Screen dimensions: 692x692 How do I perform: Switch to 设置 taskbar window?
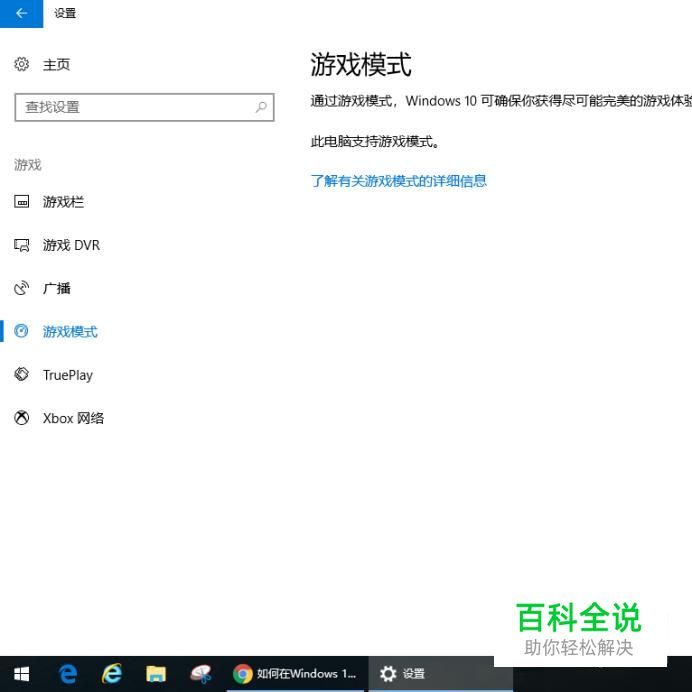[440, 674]
